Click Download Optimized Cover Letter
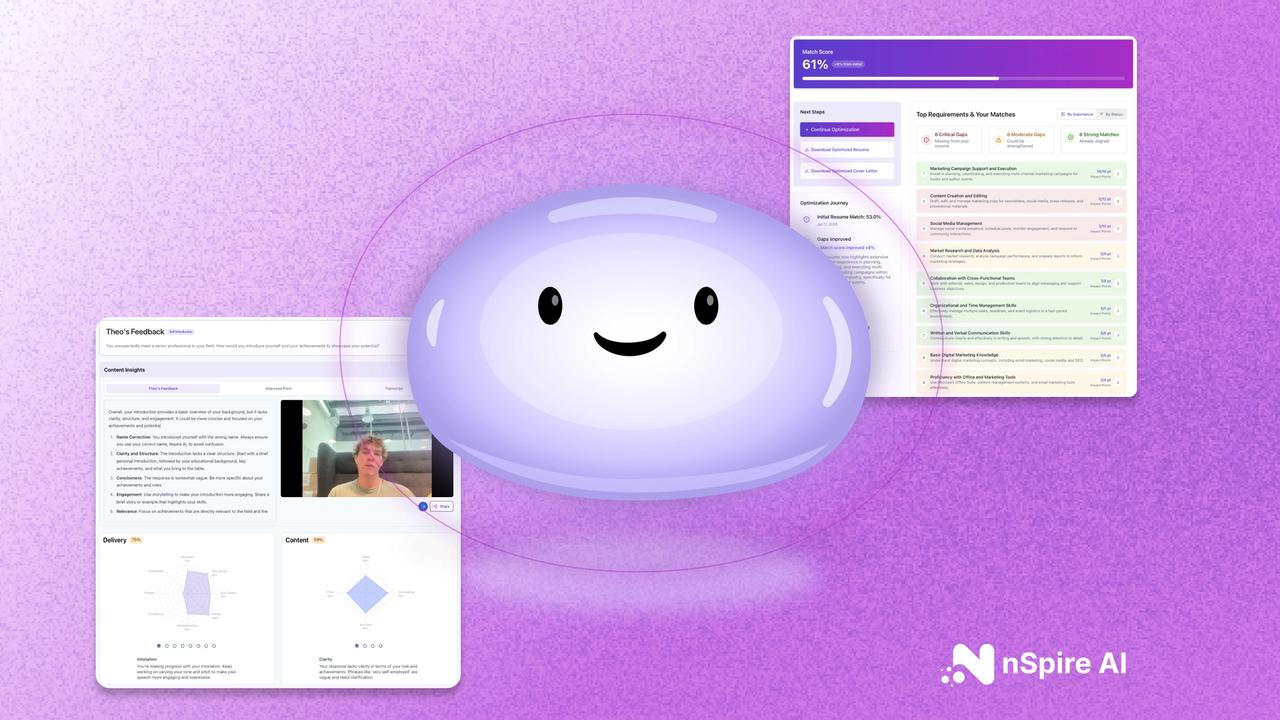The height and width of the screenshot is (720, 1280). coord(846,171)
